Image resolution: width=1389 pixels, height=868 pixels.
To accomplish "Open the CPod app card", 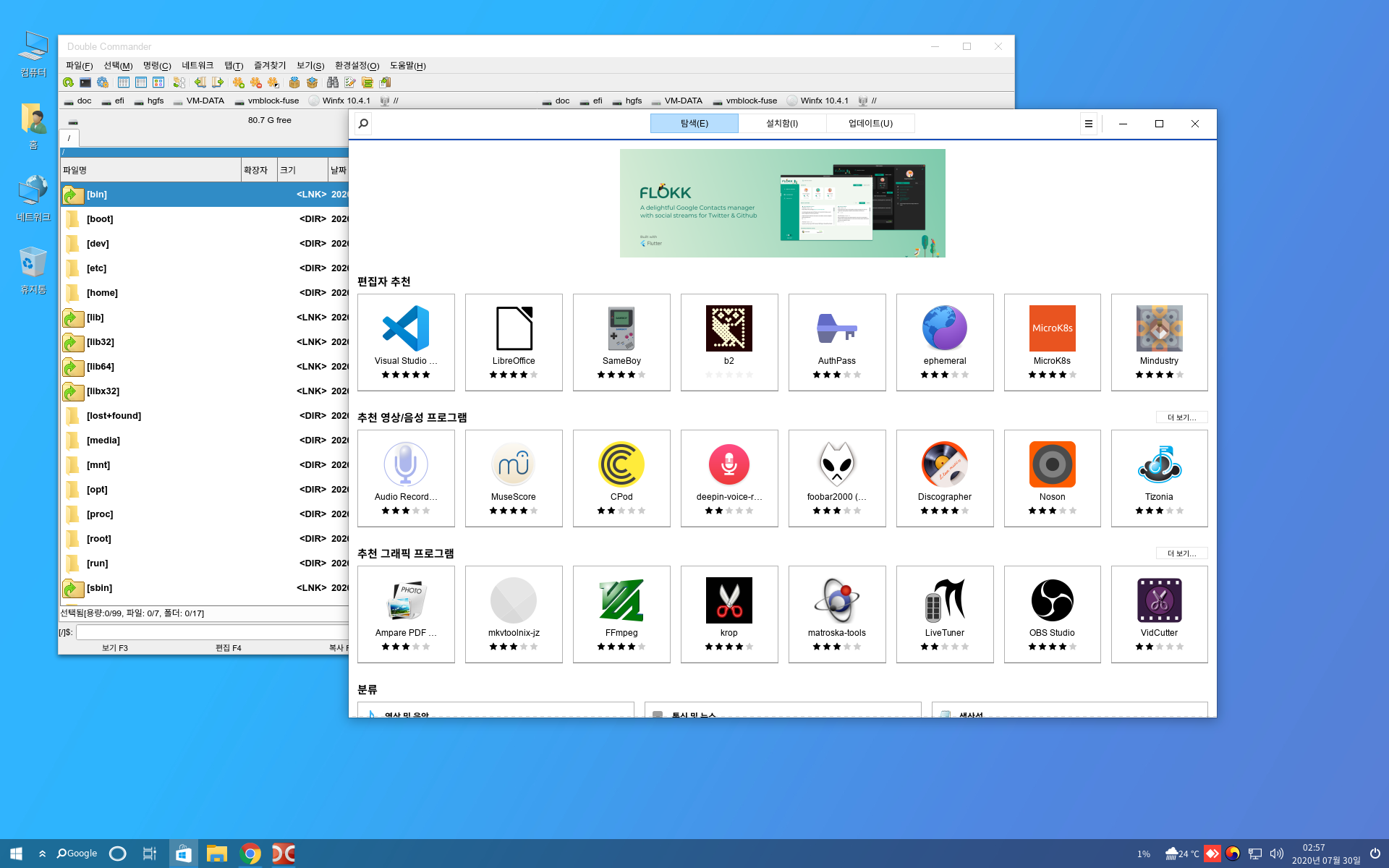I will coord(621,478).
